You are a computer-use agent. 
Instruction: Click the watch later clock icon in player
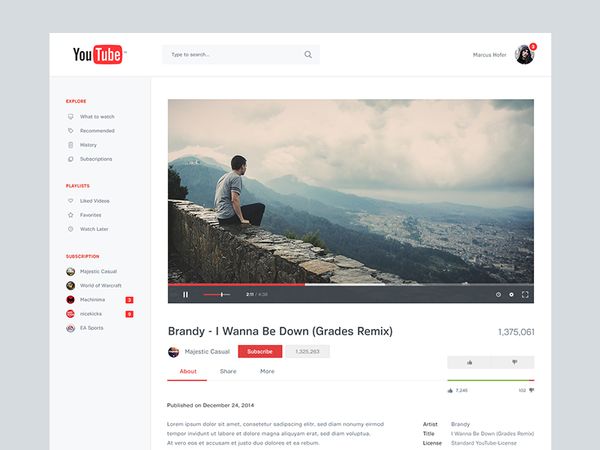pos(498,294)
